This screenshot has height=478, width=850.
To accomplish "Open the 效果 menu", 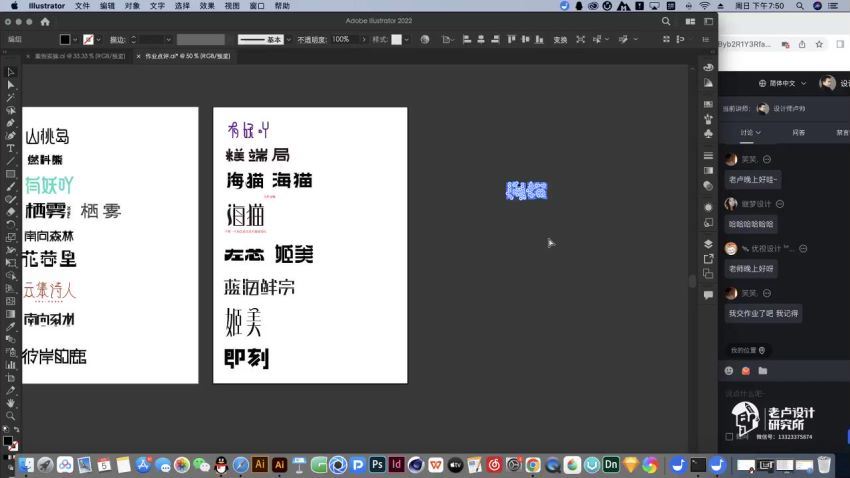I will tap(207, 6).
